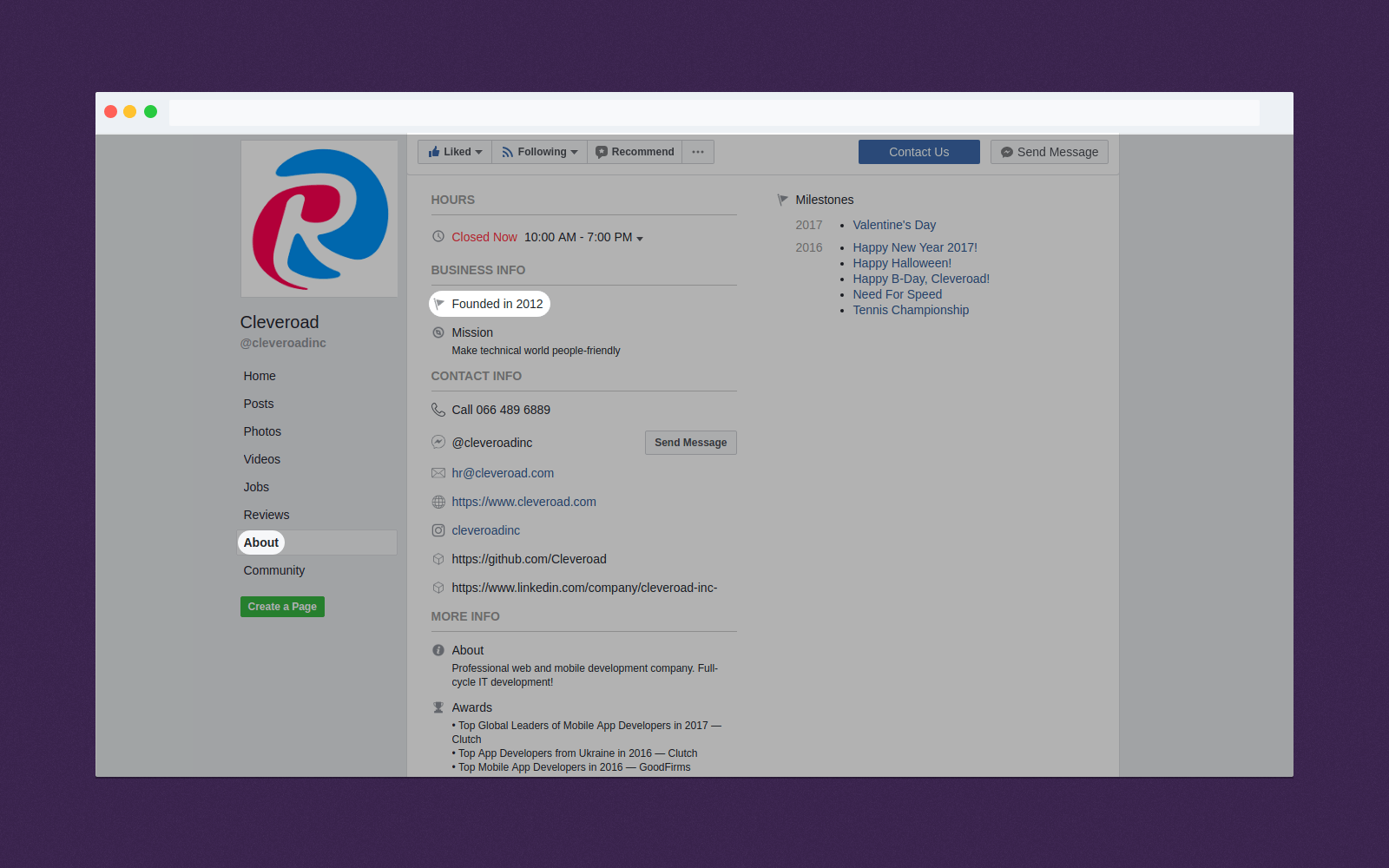Open Photos in the sidebar
Screen dimensions: 1389x868
click(262, 431)
